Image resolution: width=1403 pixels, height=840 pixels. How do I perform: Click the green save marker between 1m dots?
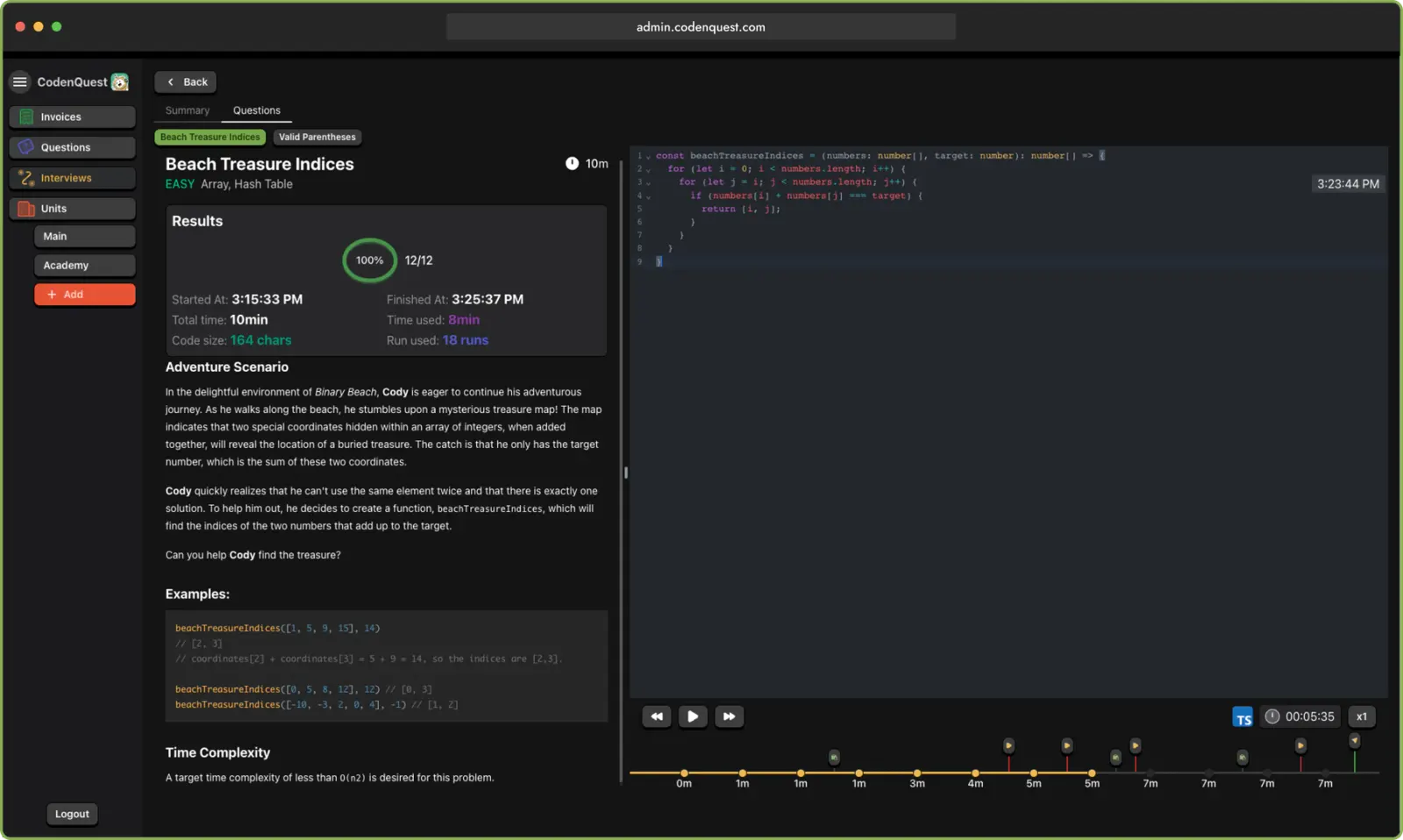(x=834, y=757)
